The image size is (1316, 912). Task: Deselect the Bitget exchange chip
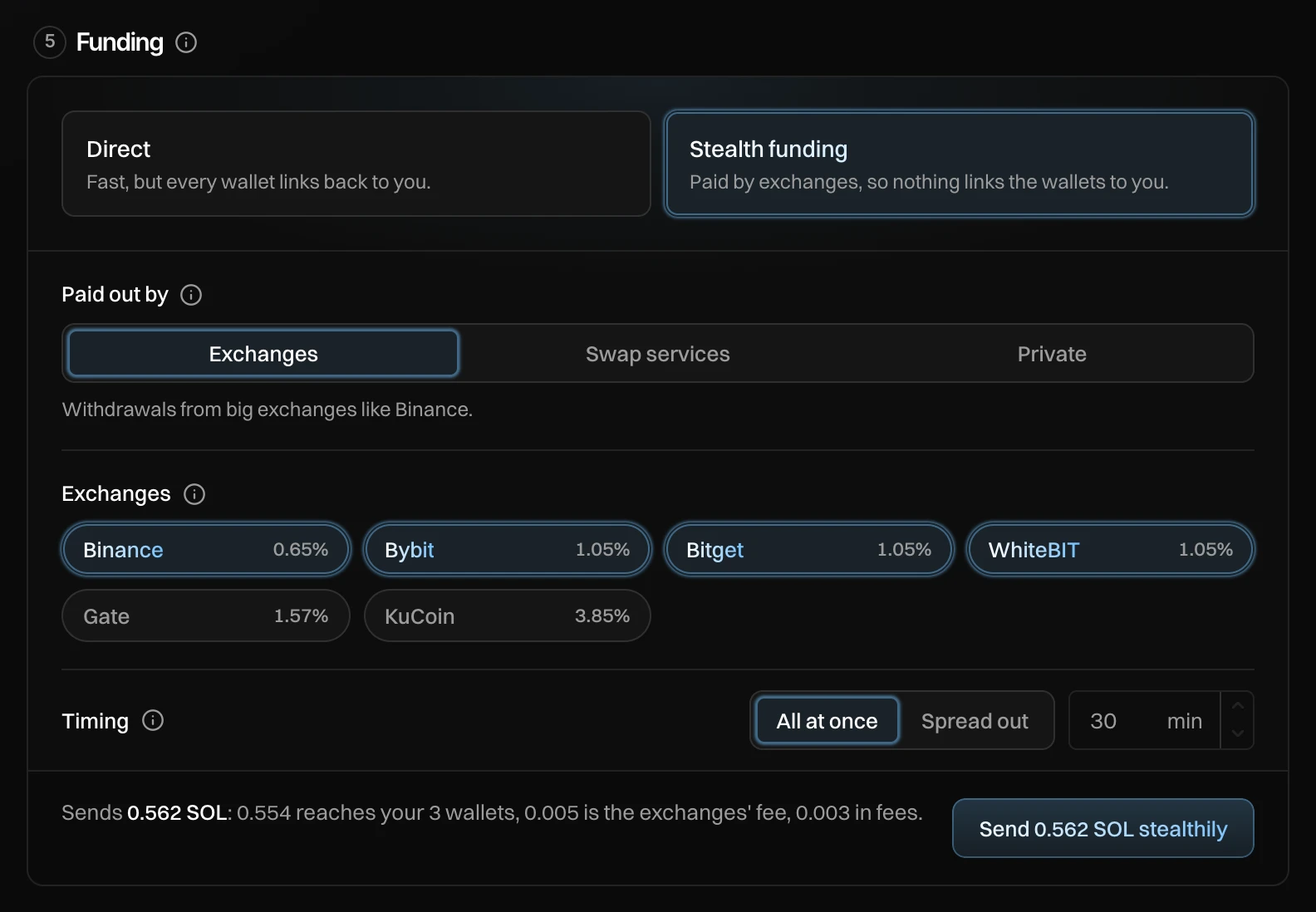(809, 549)
